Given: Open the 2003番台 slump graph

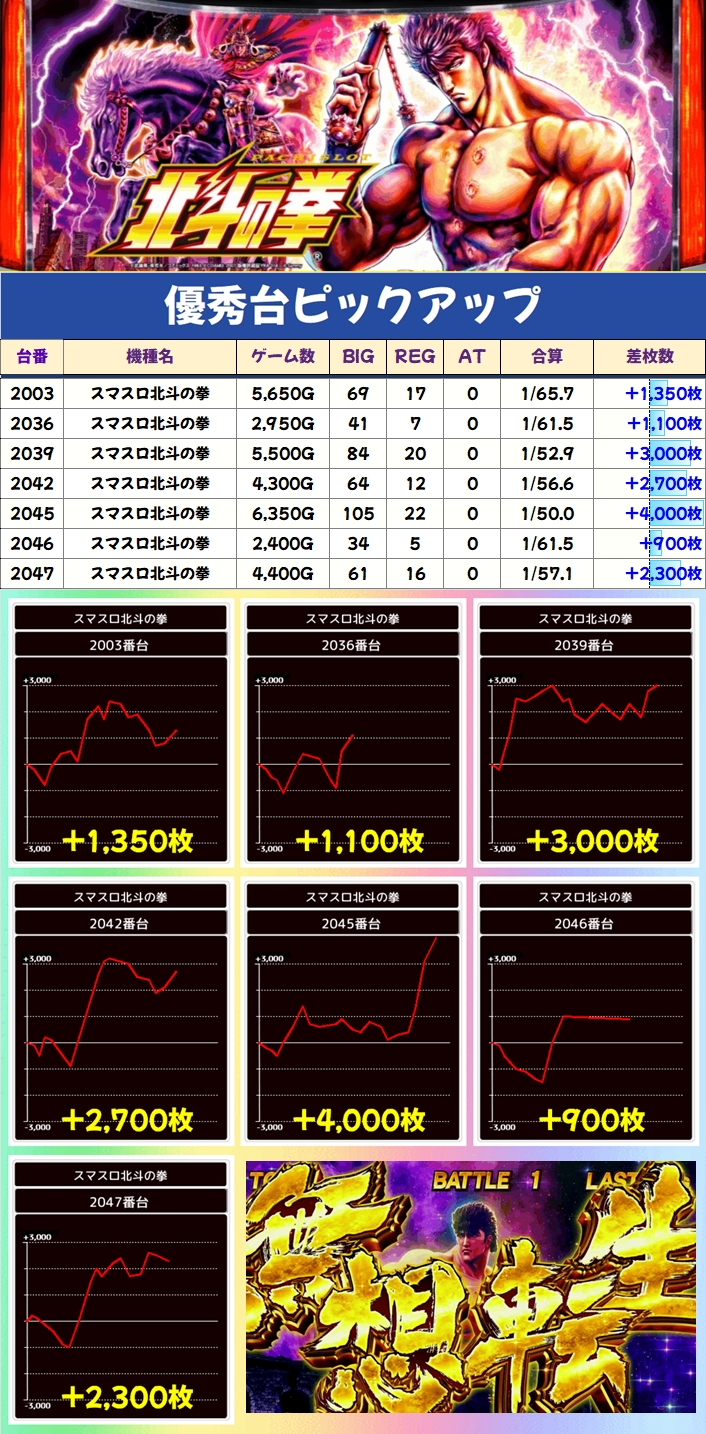Looking at the screenshot, I should tap(121, 760).
